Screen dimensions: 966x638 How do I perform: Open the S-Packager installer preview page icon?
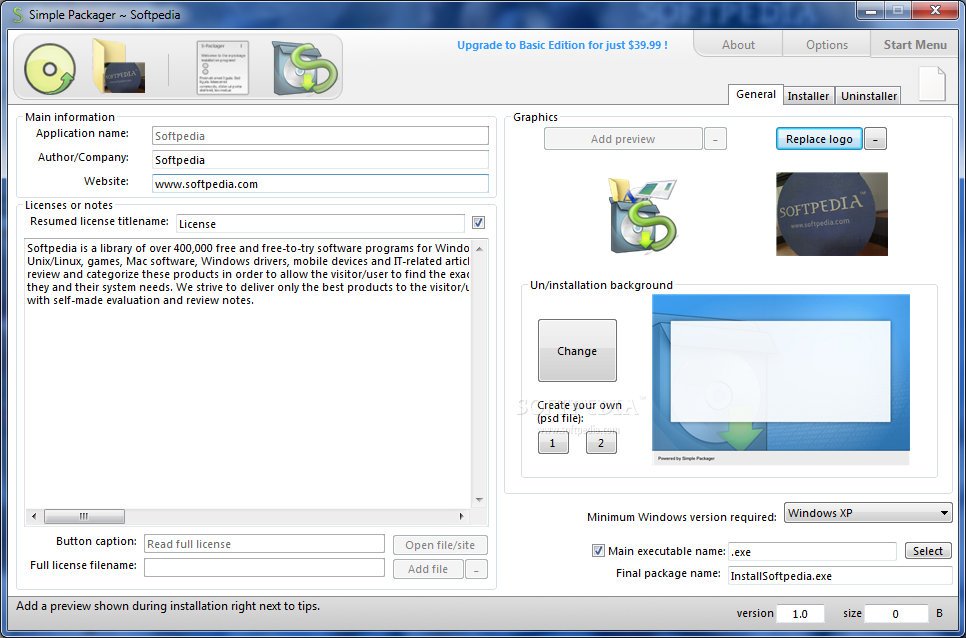click(x=222, y=68)
